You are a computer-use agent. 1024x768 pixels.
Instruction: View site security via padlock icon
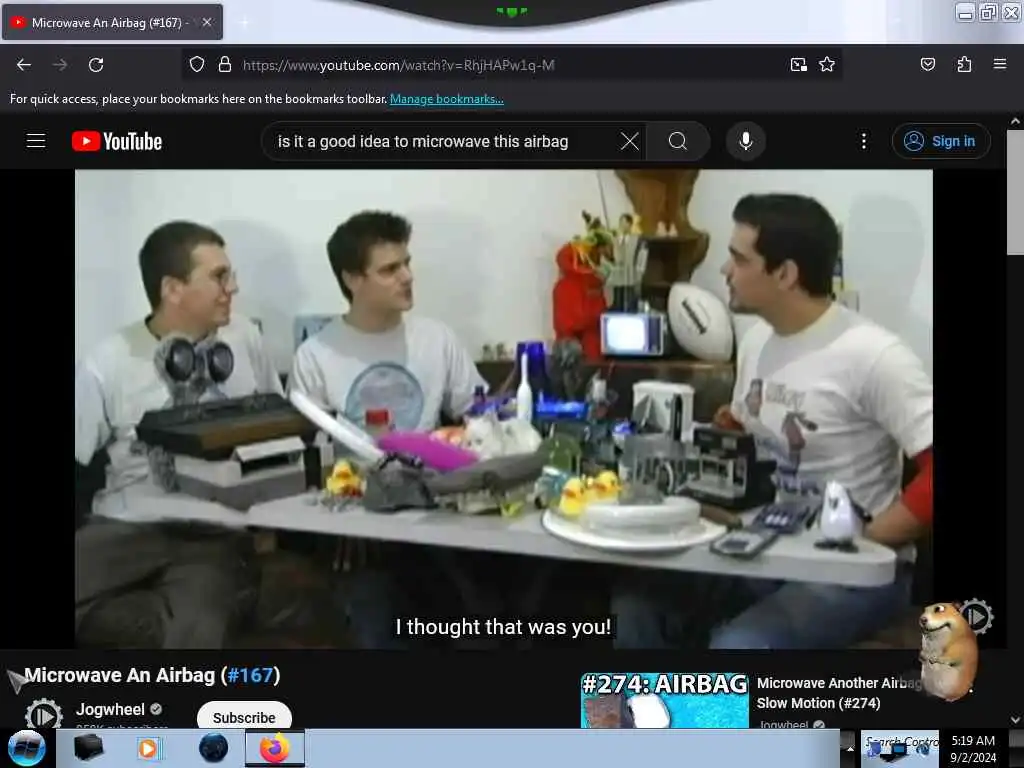click(225, 65)
